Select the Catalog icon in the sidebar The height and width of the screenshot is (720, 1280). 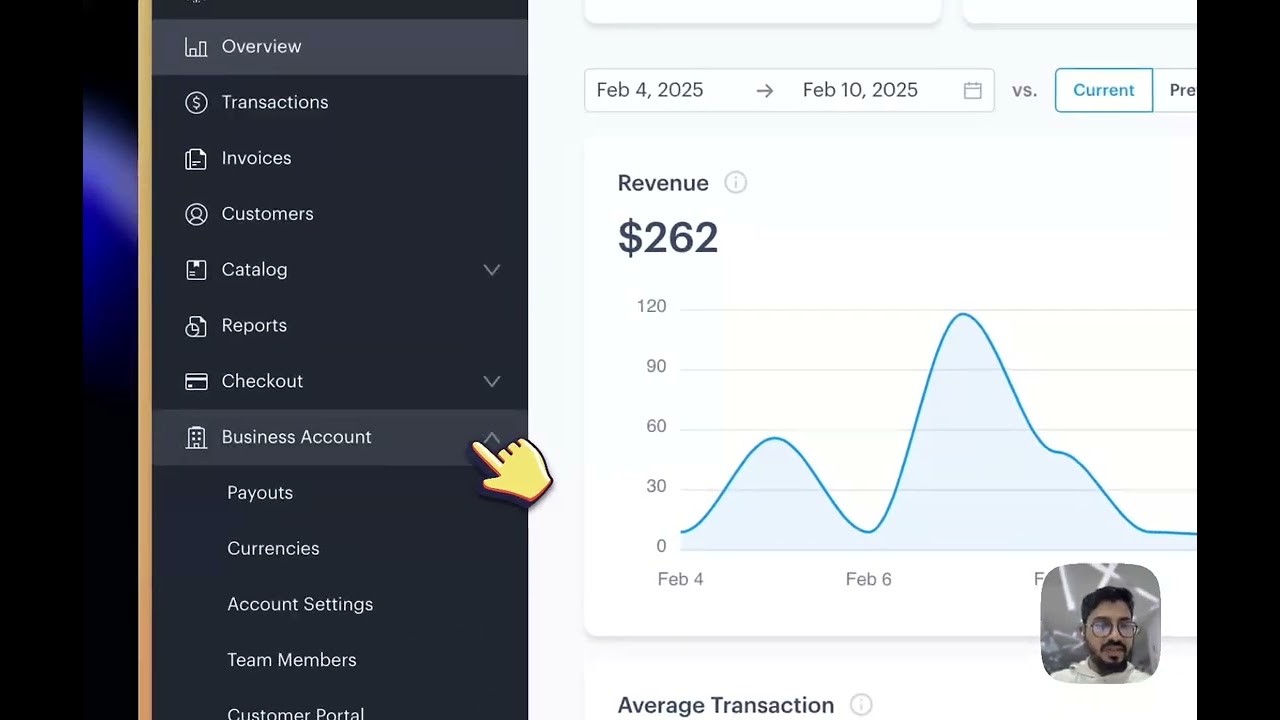point(196,269)
